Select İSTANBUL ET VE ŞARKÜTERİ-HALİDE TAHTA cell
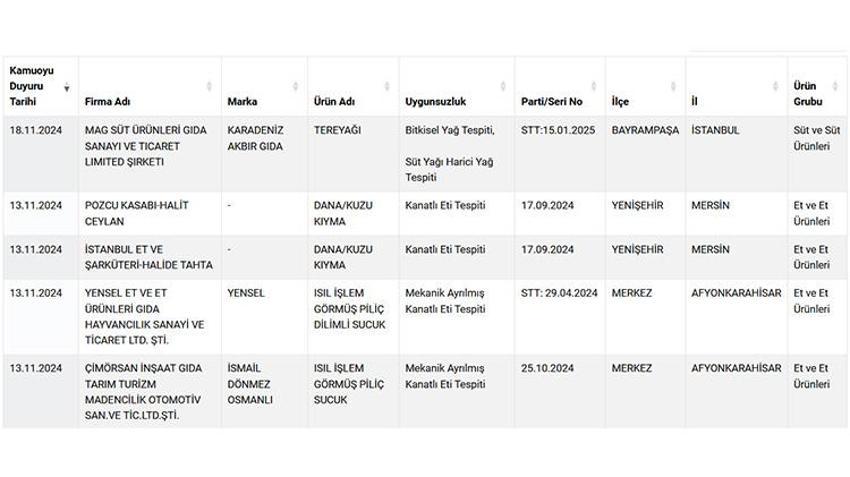The image size is (850, 477). (x=150, y=257)
